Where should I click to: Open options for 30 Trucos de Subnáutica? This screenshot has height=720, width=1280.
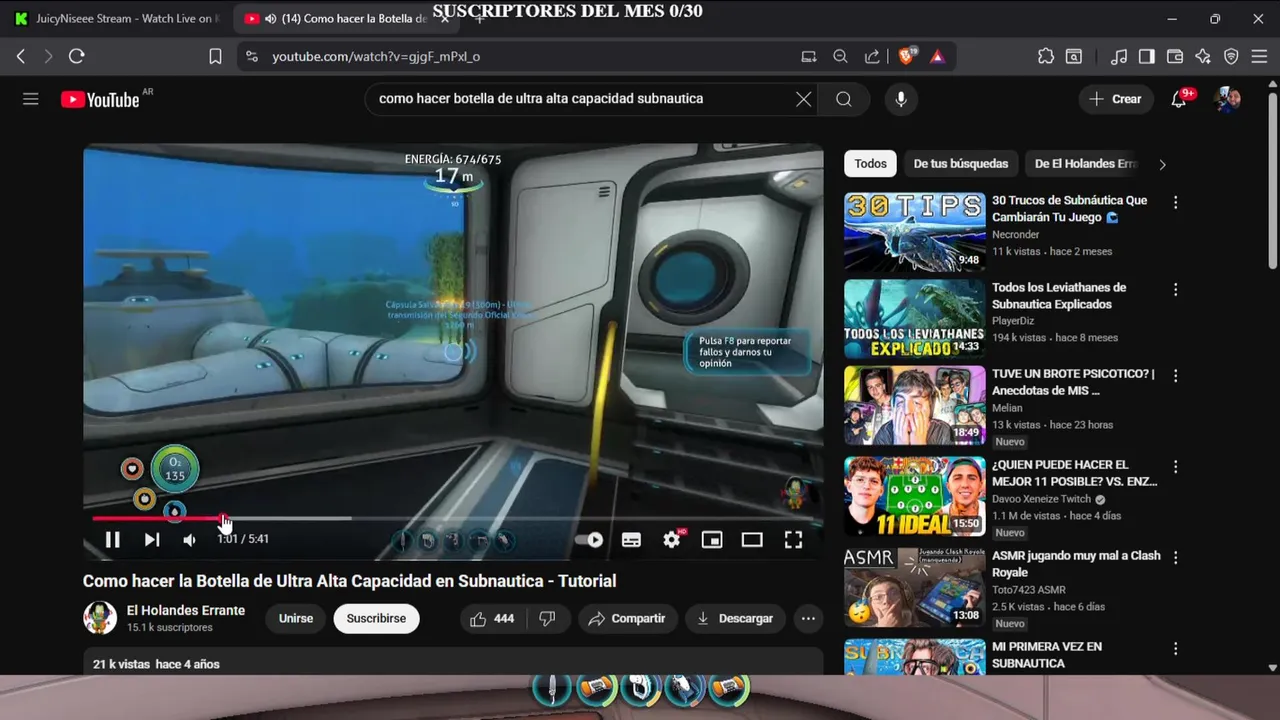[1176, 203]
